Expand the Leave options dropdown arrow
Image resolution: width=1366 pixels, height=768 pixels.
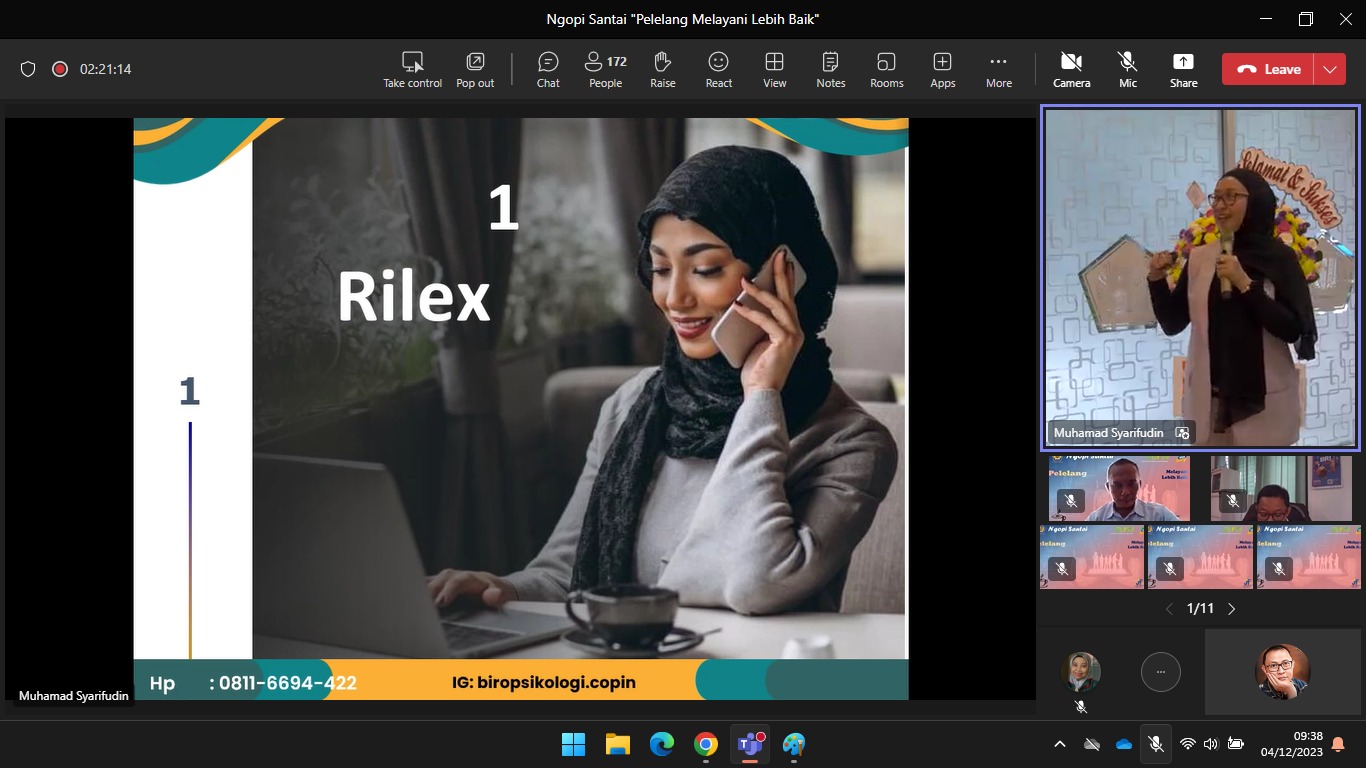tap(1329, 69)
